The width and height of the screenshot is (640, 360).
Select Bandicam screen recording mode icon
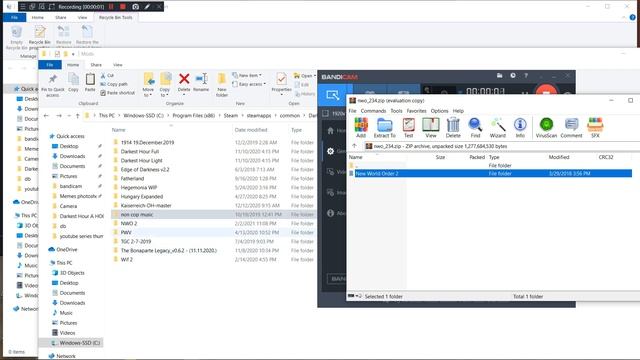tap(332, 96)
